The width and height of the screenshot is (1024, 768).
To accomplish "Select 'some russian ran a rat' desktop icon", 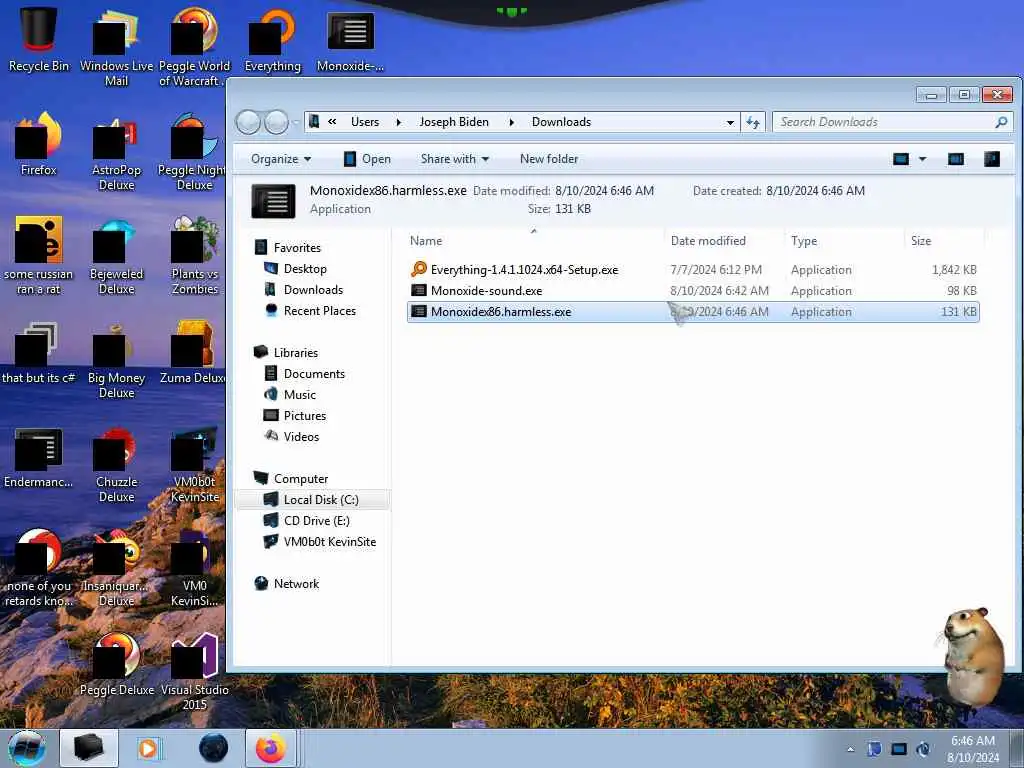I will (39, 255).
